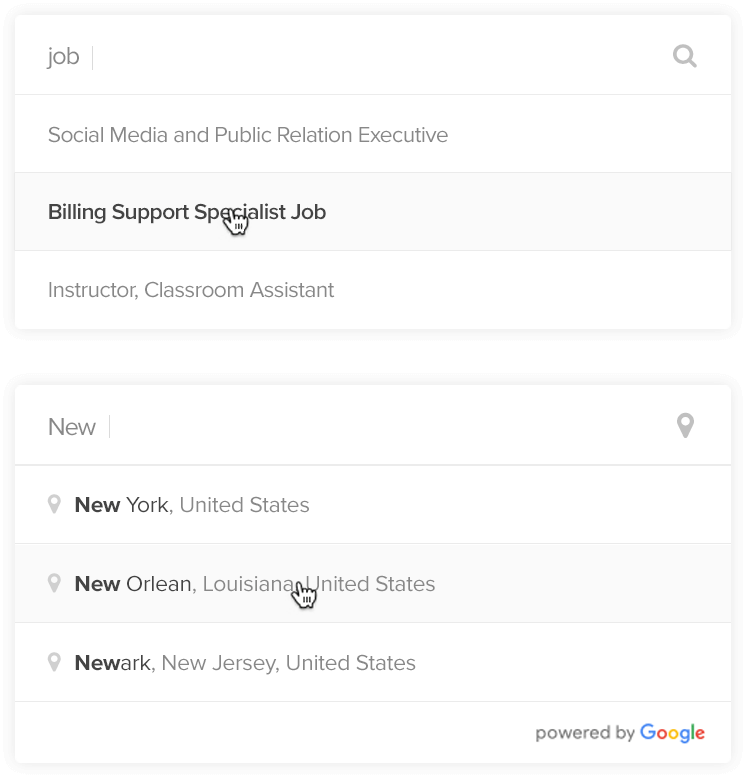Click the pin icon beside New York
The width and height of the screenshot is (746, 778).
(x=55, y=504)
